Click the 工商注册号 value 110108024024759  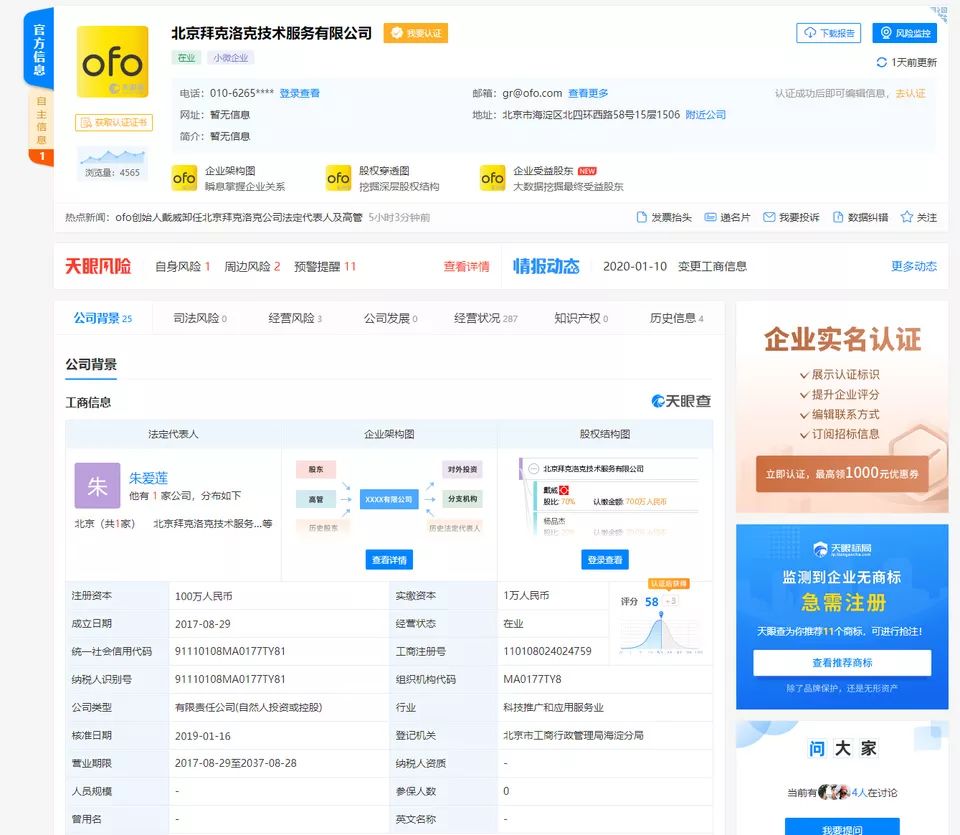coord(547,651)
